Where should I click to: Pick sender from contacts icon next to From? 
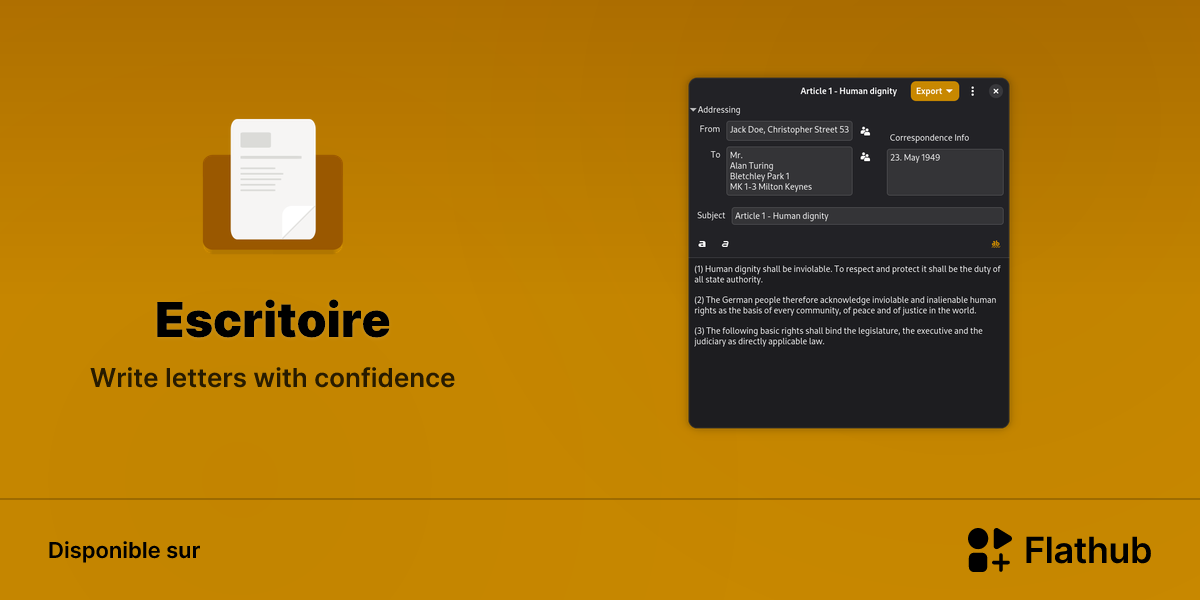tap(865, 131)
